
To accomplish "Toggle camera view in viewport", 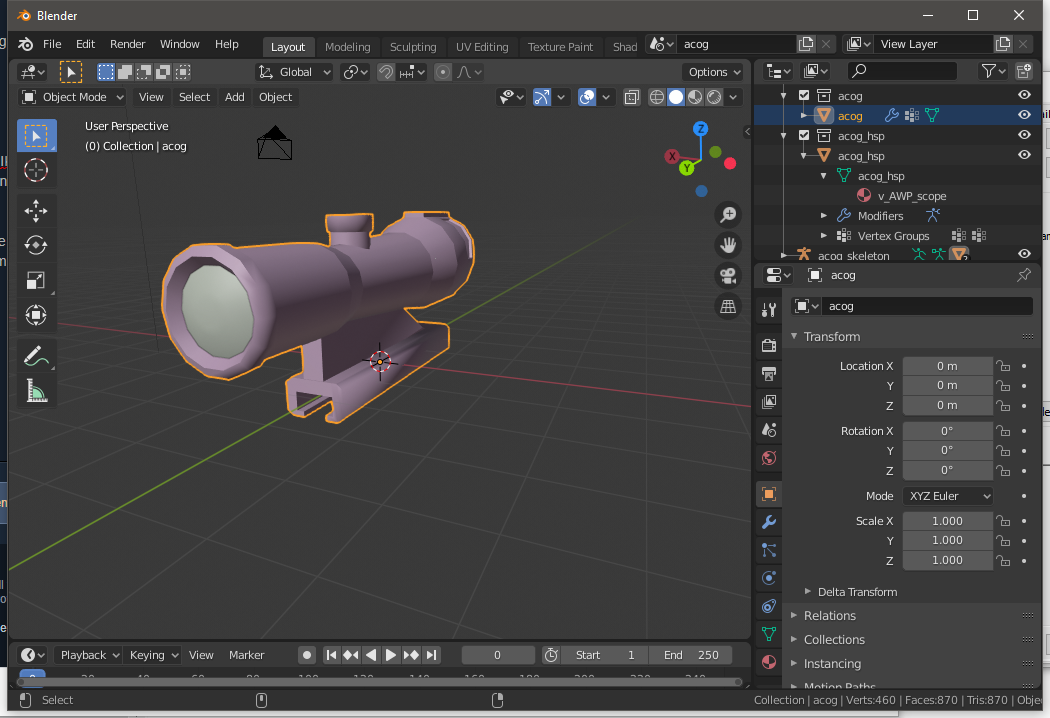I will point(728,276).
